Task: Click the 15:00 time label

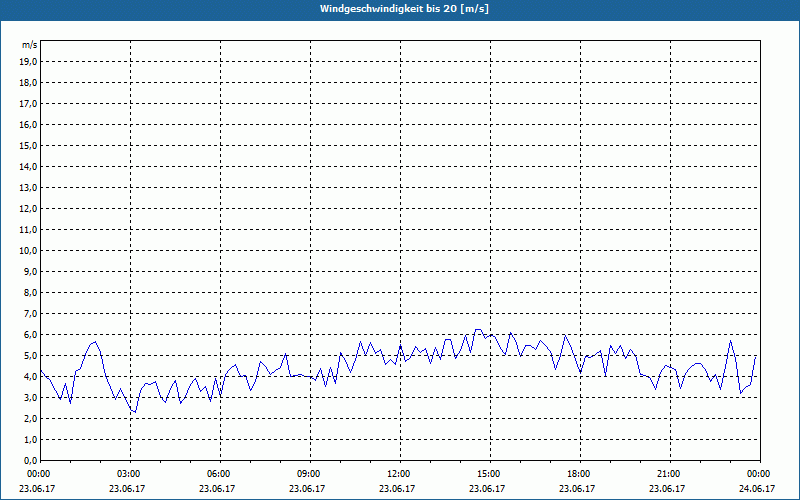Action: click(x=489, y=474)
